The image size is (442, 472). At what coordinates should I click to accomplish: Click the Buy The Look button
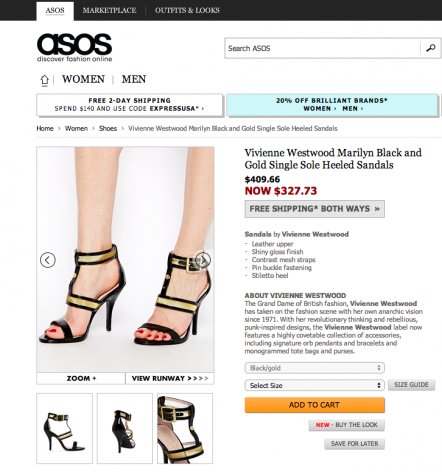346,425
